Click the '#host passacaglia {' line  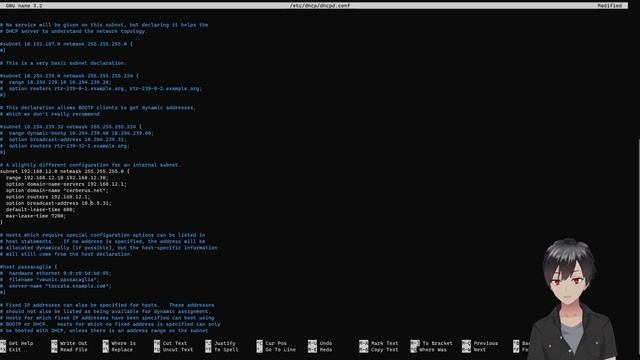(29, 267)
